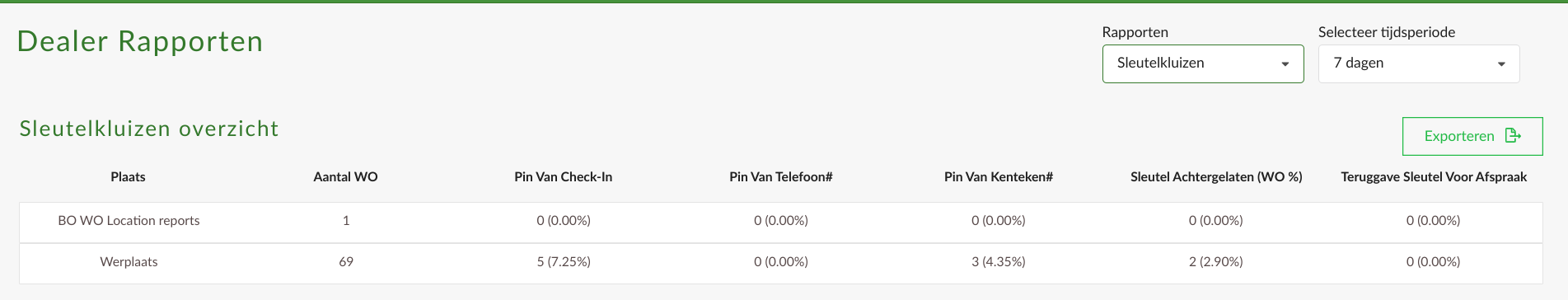This screenshot has height=300, width=1568.
Task: Click the Exporteren button
Action: click(1472, 136)
